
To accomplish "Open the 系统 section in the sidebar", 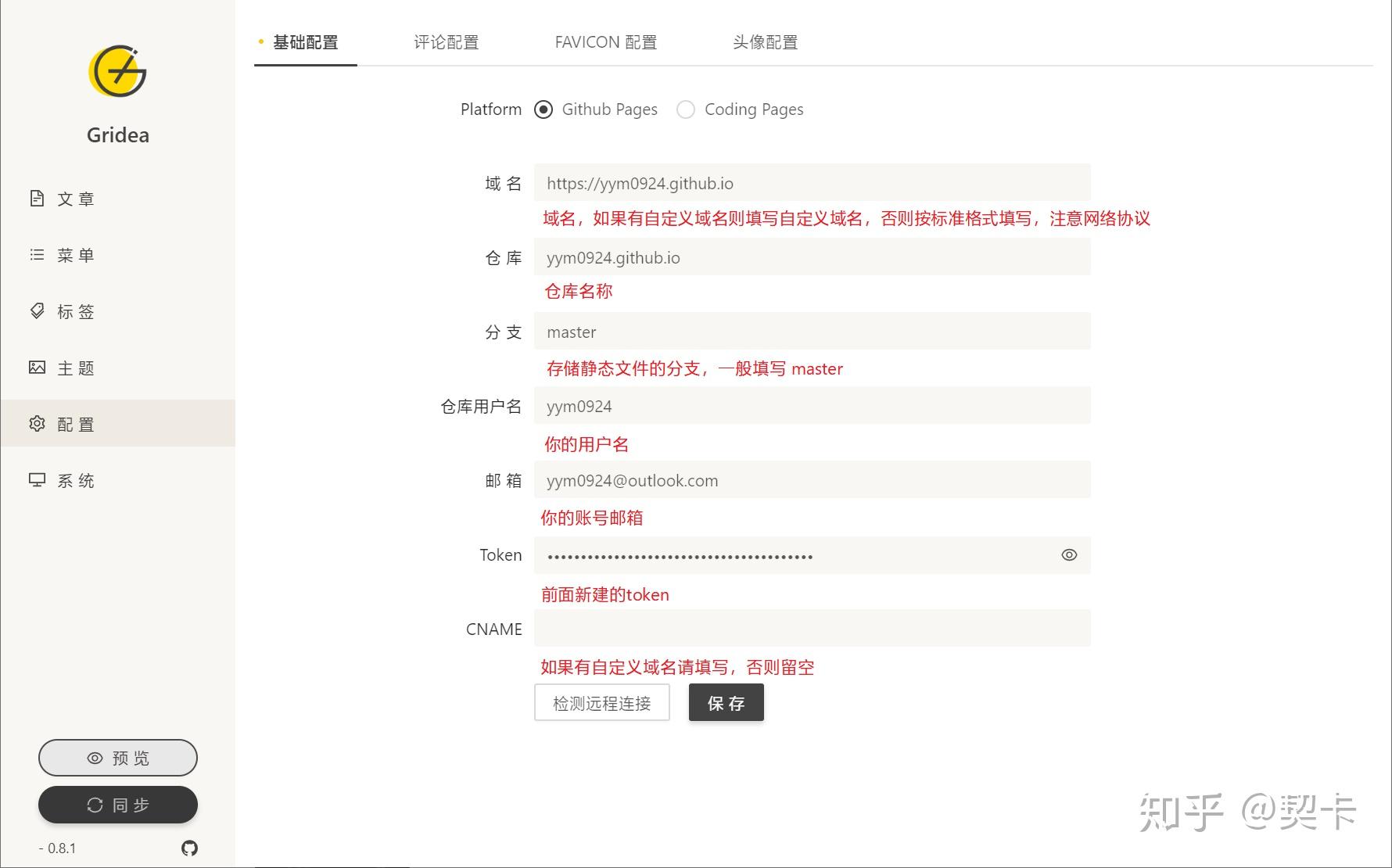I will 74,480.
